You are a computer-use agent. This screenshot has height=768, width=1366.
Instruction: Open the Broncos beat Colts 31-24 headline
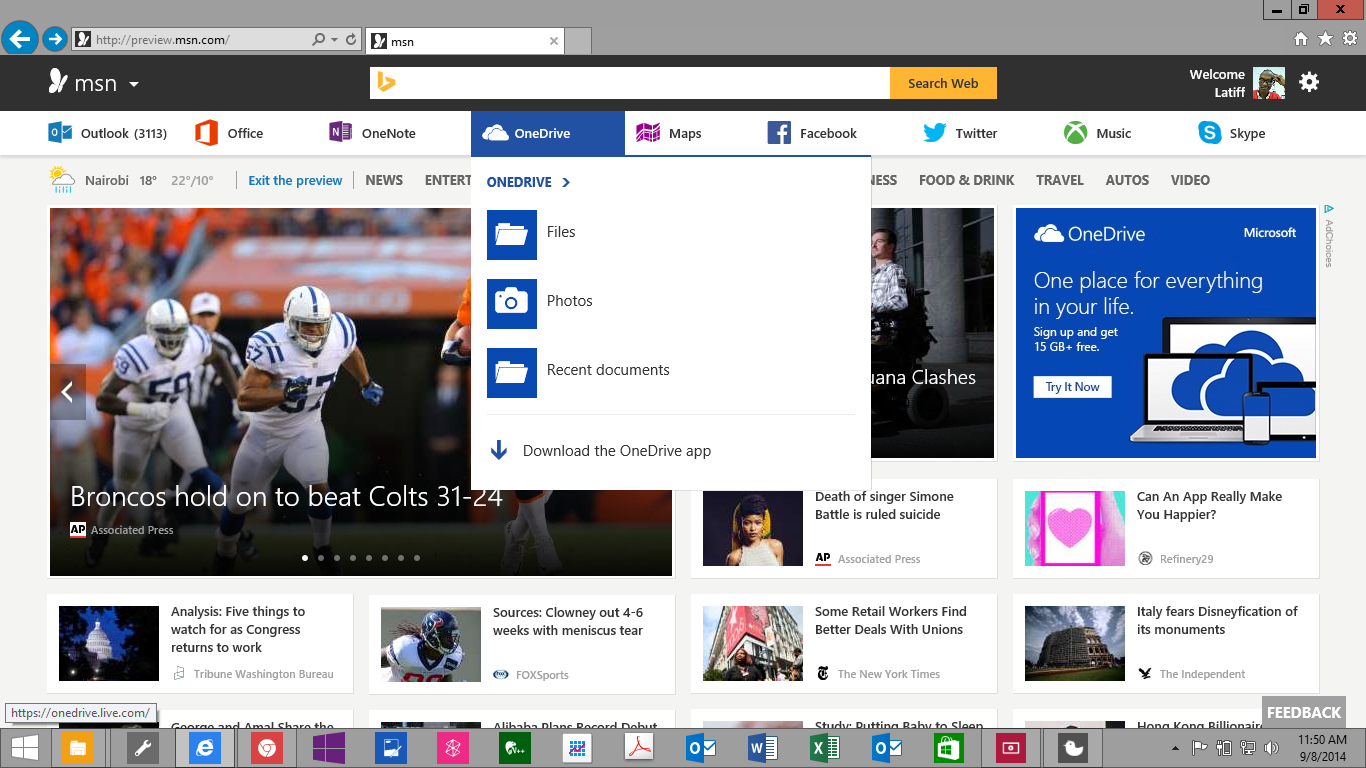[286, 496]
